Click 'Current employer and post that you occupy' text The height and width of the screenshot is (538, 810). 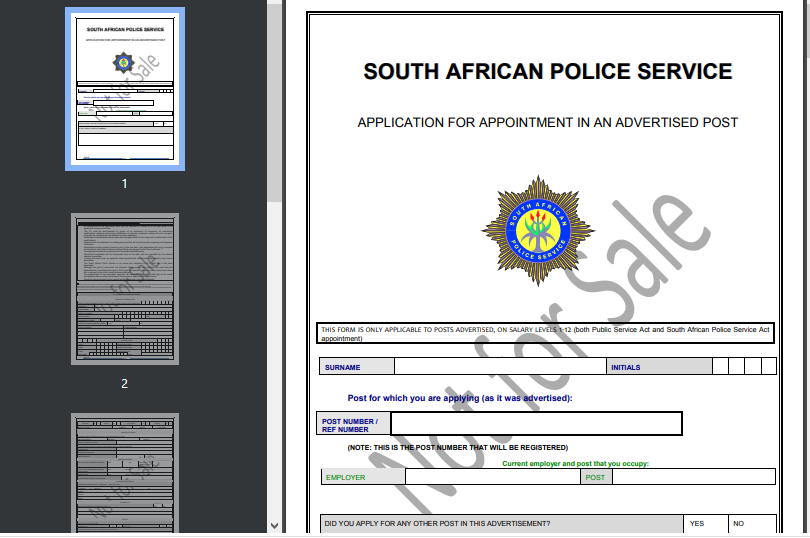coord(575,464)
